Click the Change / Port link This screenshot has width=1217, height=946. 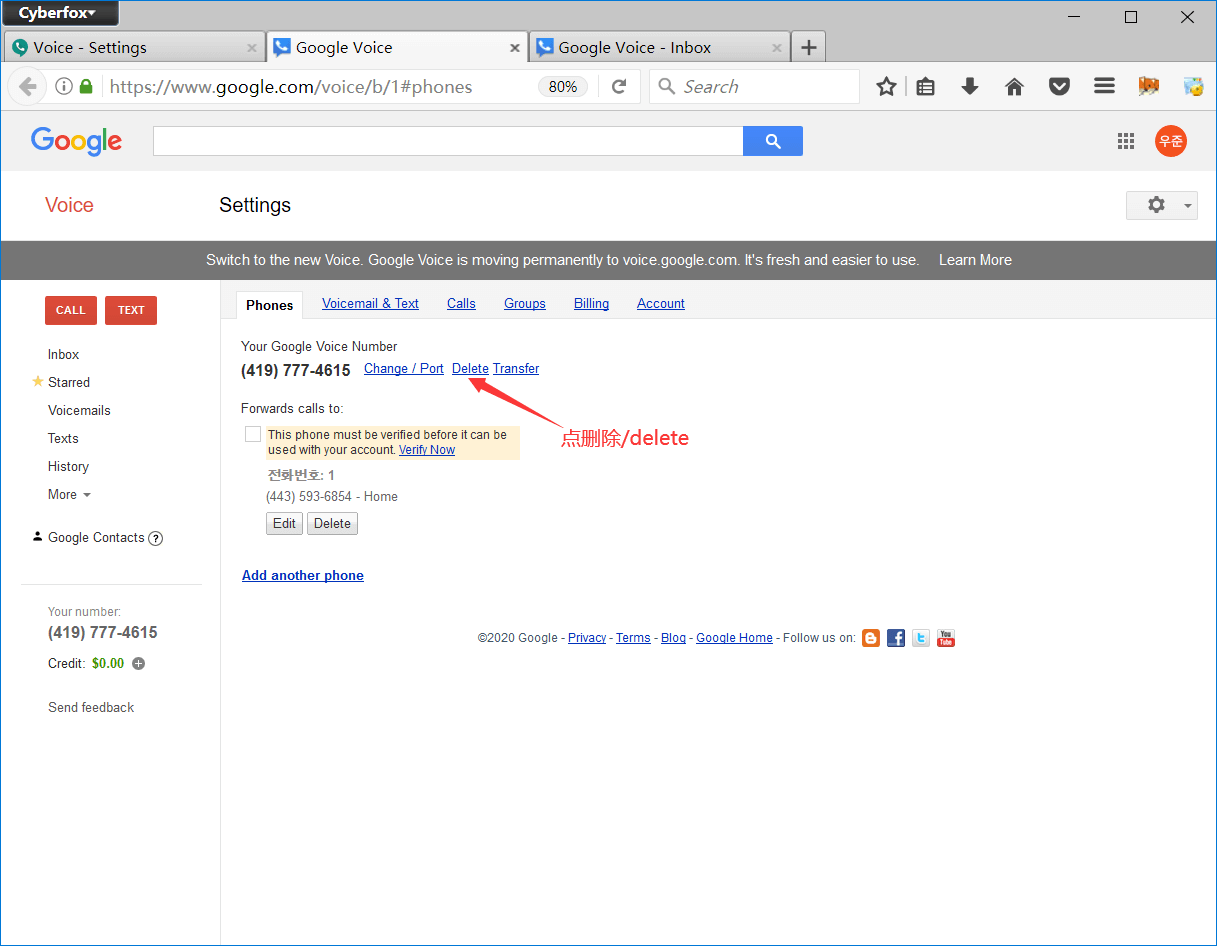pyautogui.click(x=404, y=369)
